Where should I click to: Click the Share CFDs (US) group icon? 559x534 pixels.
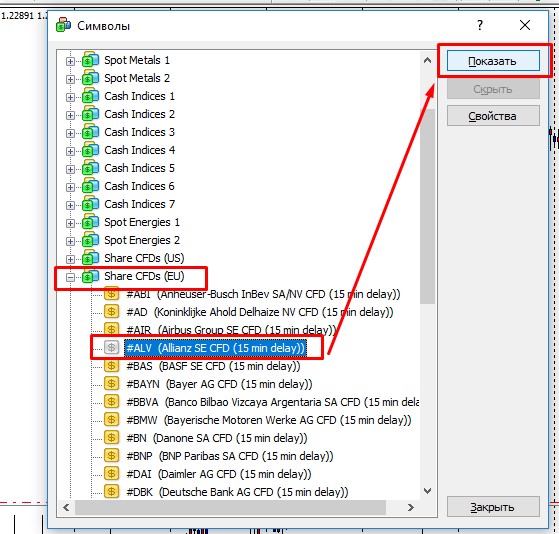point(90,257)
